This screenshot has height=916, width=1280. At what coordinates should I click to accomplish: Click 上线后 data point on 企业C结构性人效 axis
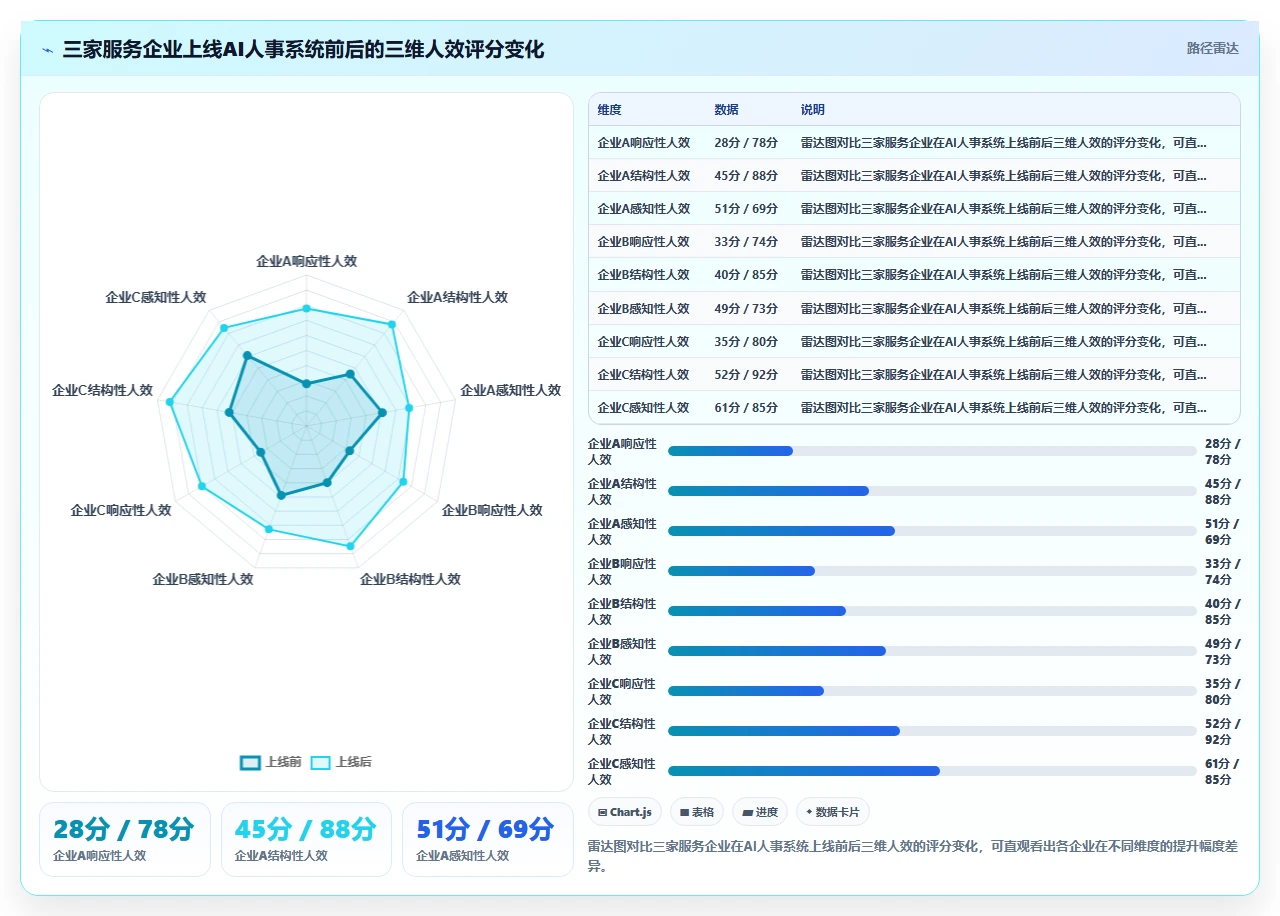(170, 402)
